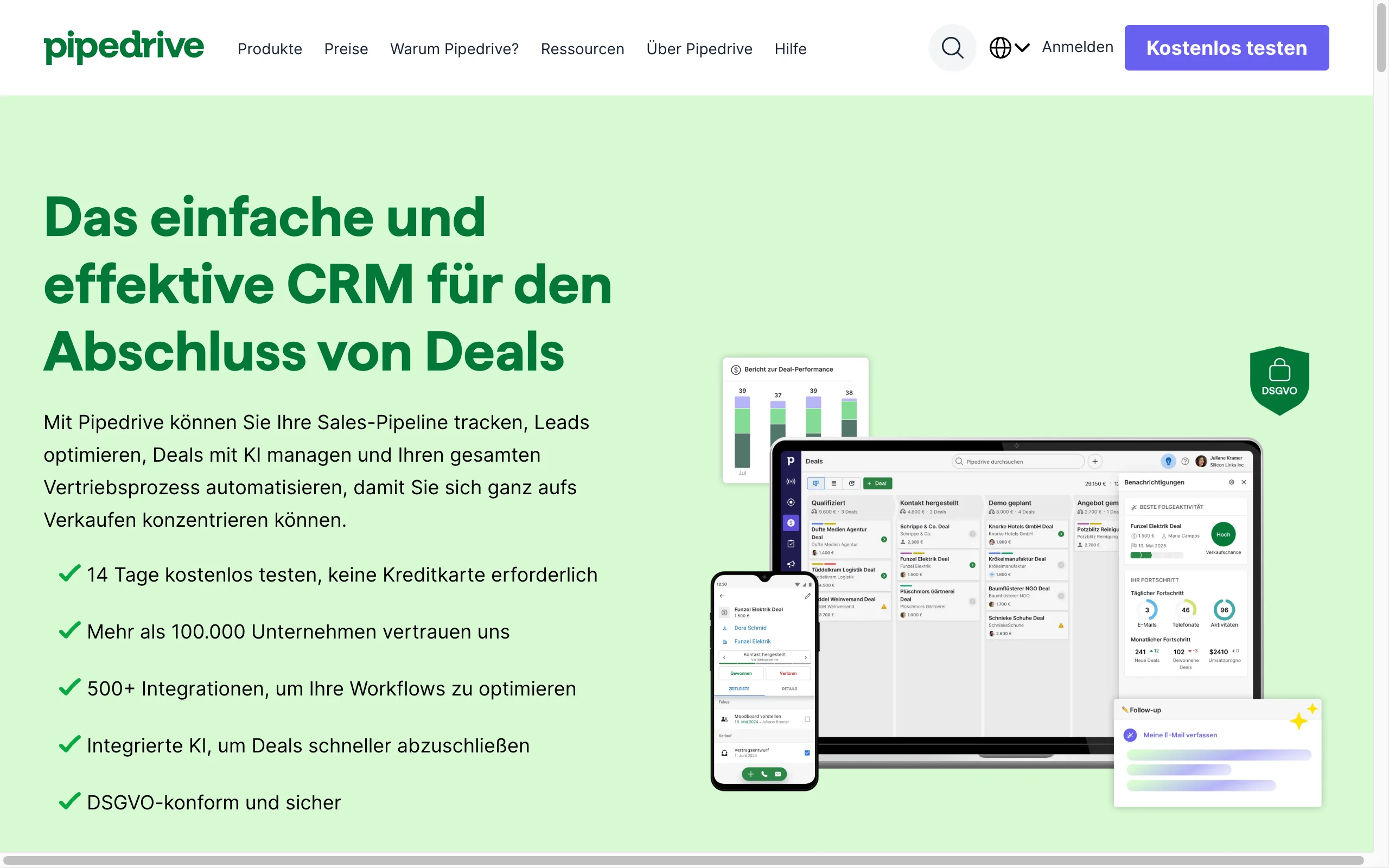This screenshot has height=868, width=1389.
Task: Uncheck the Vertragsentwurf checkbox on phone
Action: 807,752
